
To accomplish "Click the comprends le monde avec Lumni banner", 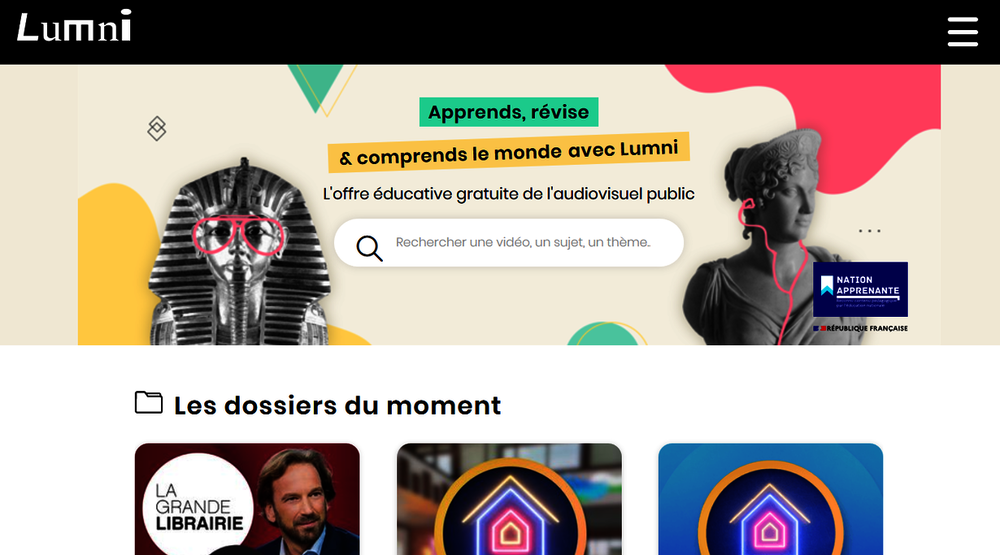I will [x=508, y=152].
